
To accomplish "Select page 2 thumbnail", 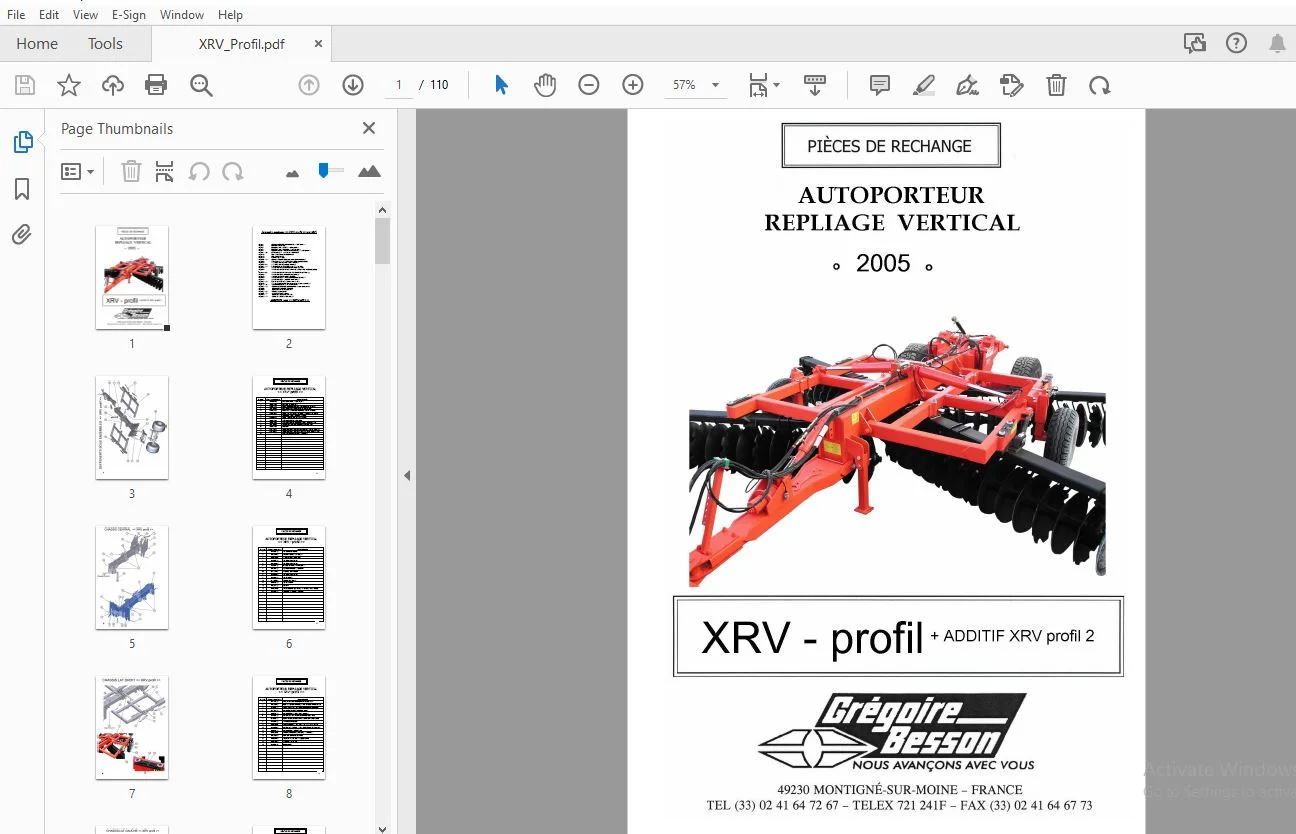I will point(289,277).
